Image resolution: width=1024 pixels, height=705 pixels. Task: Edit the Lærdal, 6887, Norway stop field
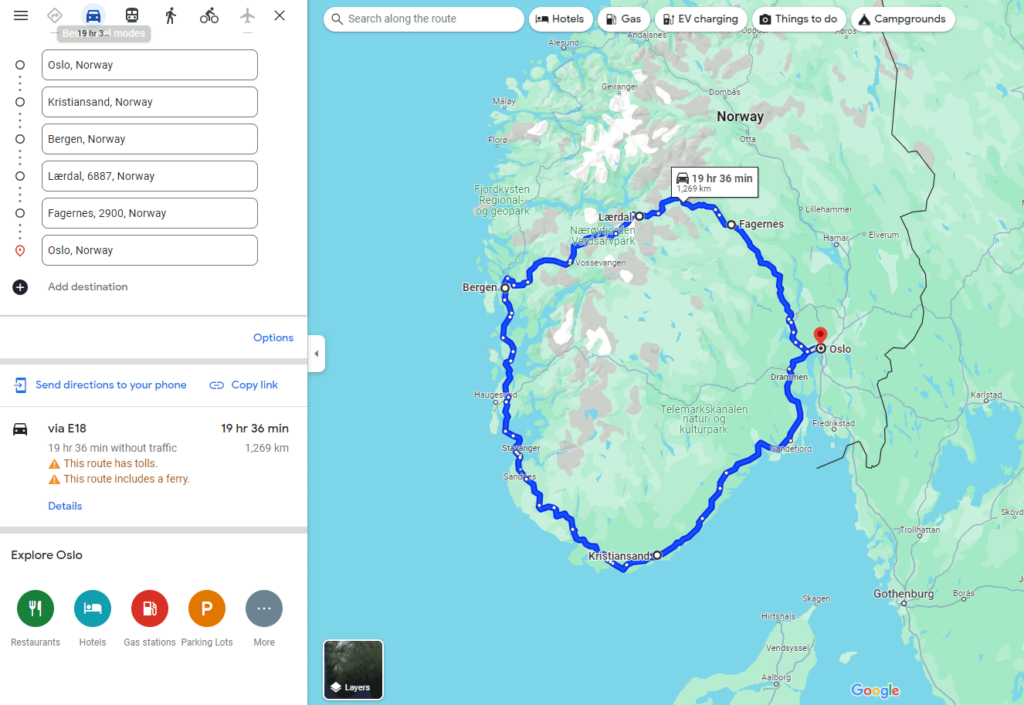(150, 176)
